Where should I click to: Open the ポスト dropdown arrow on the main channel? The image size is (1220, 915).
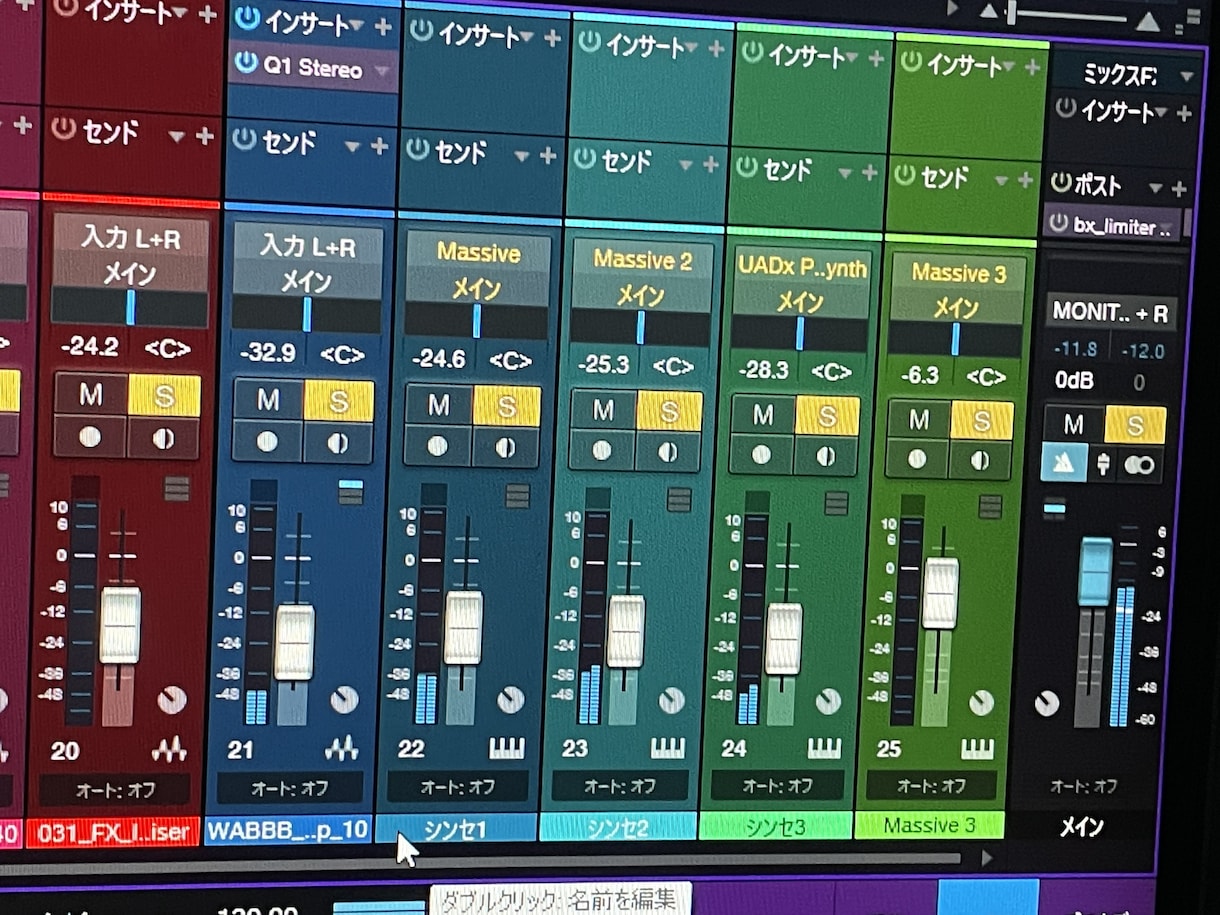pyautogui.click(x=1157, y=187)
